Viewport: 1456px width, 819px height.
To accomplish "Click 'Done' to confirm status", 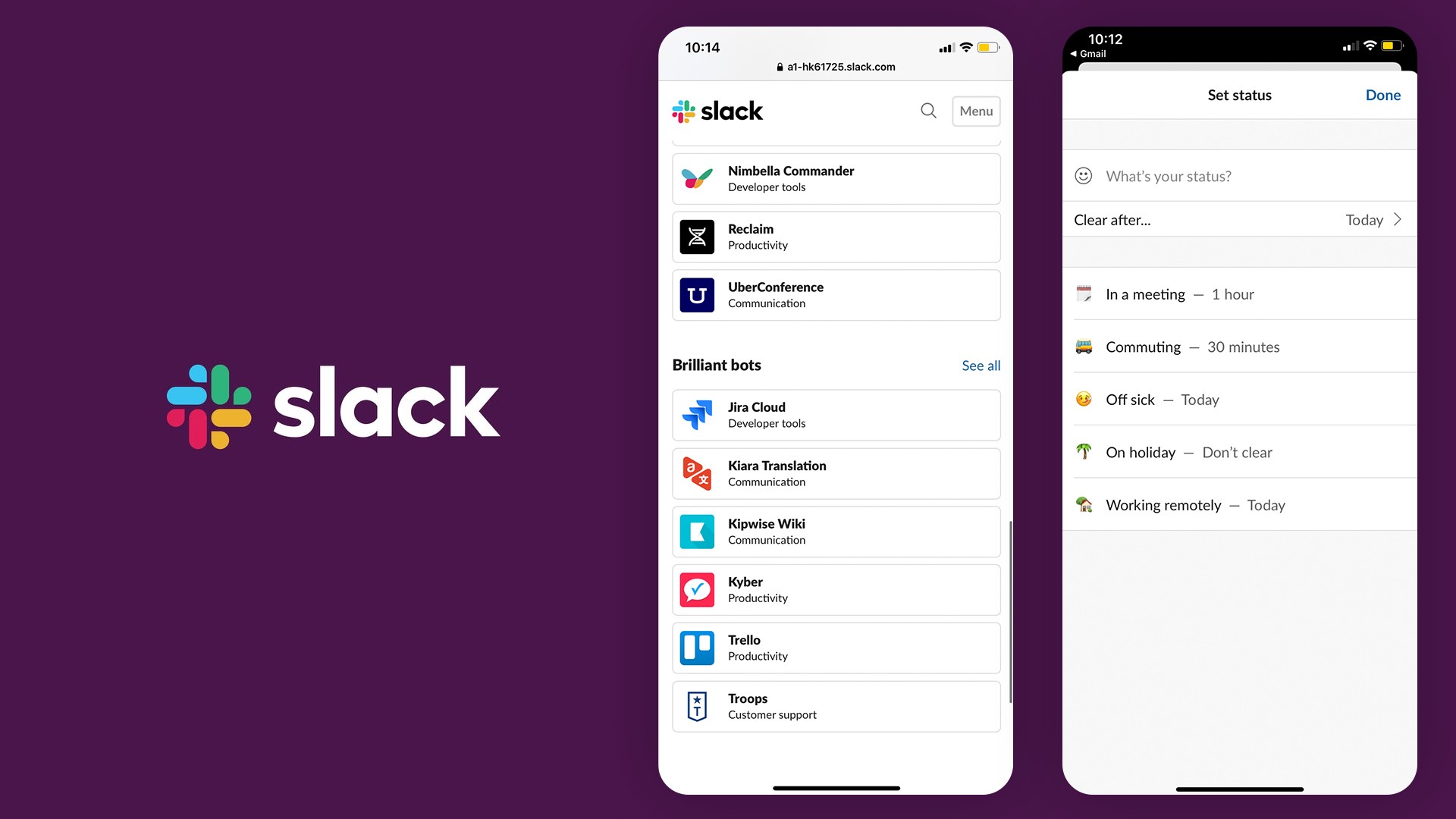I will point(1383,94).
